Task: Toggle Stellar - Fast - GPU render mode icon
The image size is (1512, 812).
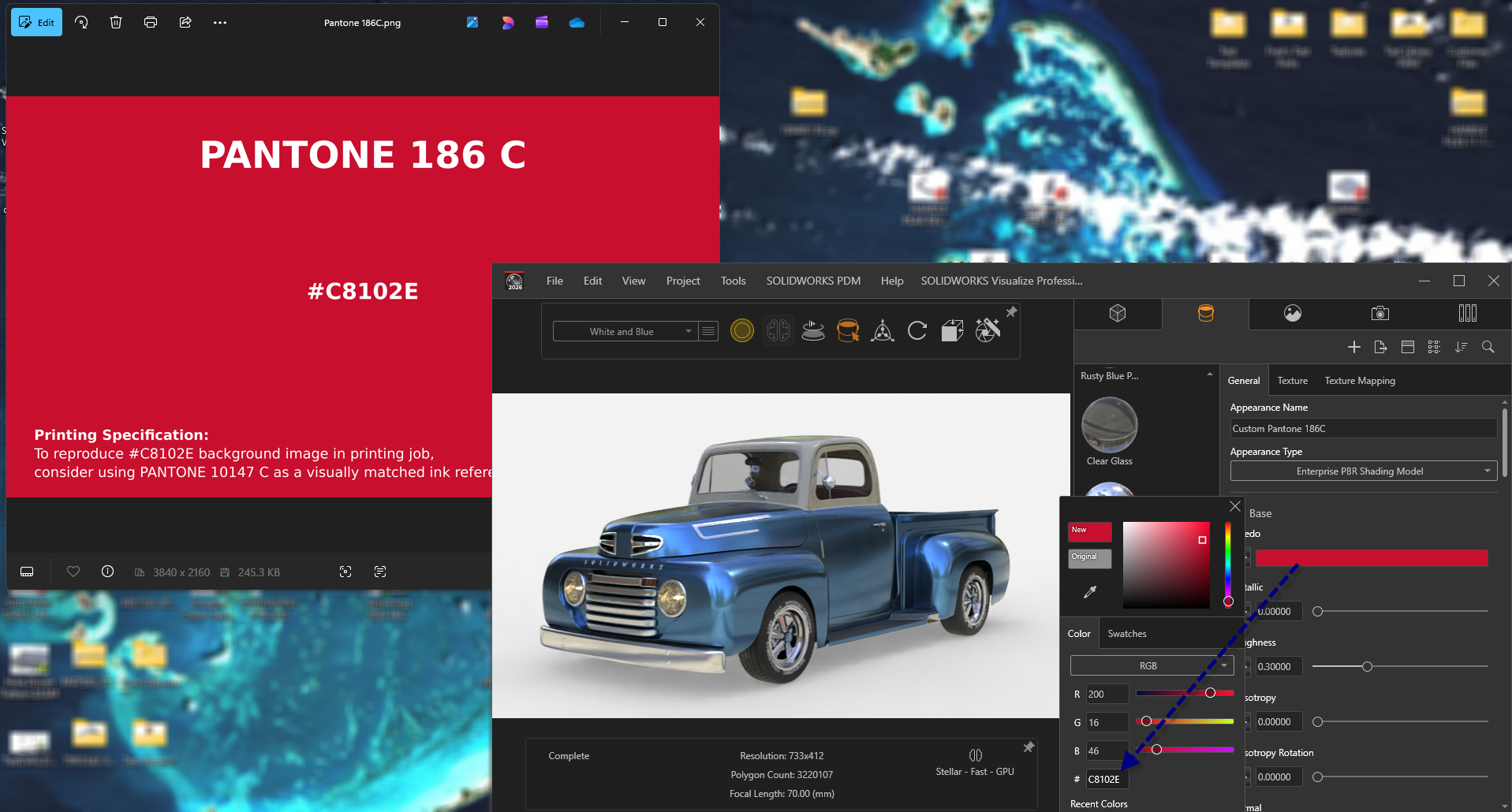Action: click(x=976, y=755)
